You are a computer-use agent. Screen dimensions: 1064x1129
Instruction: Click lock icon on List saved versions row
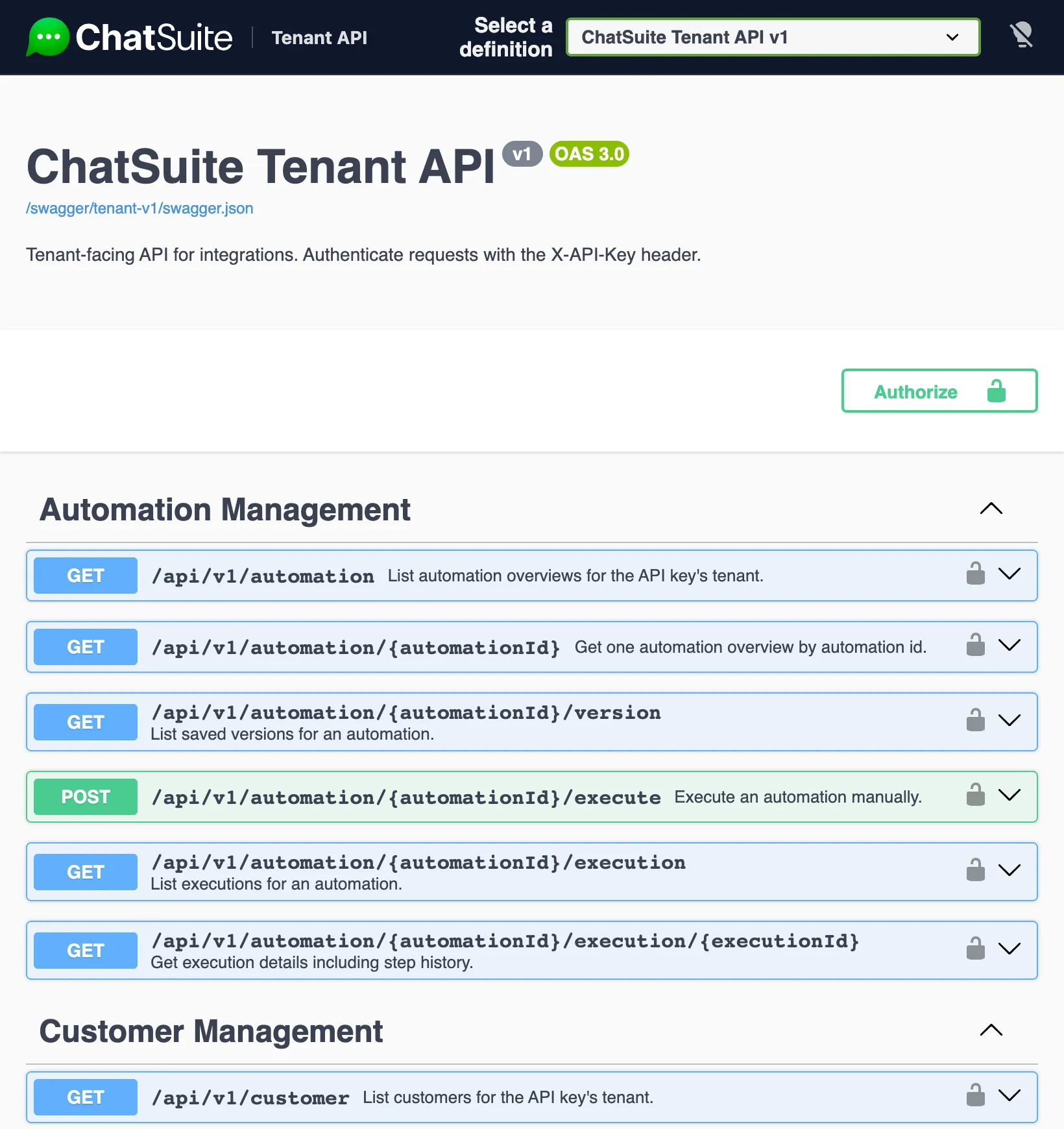pos(975,720)
